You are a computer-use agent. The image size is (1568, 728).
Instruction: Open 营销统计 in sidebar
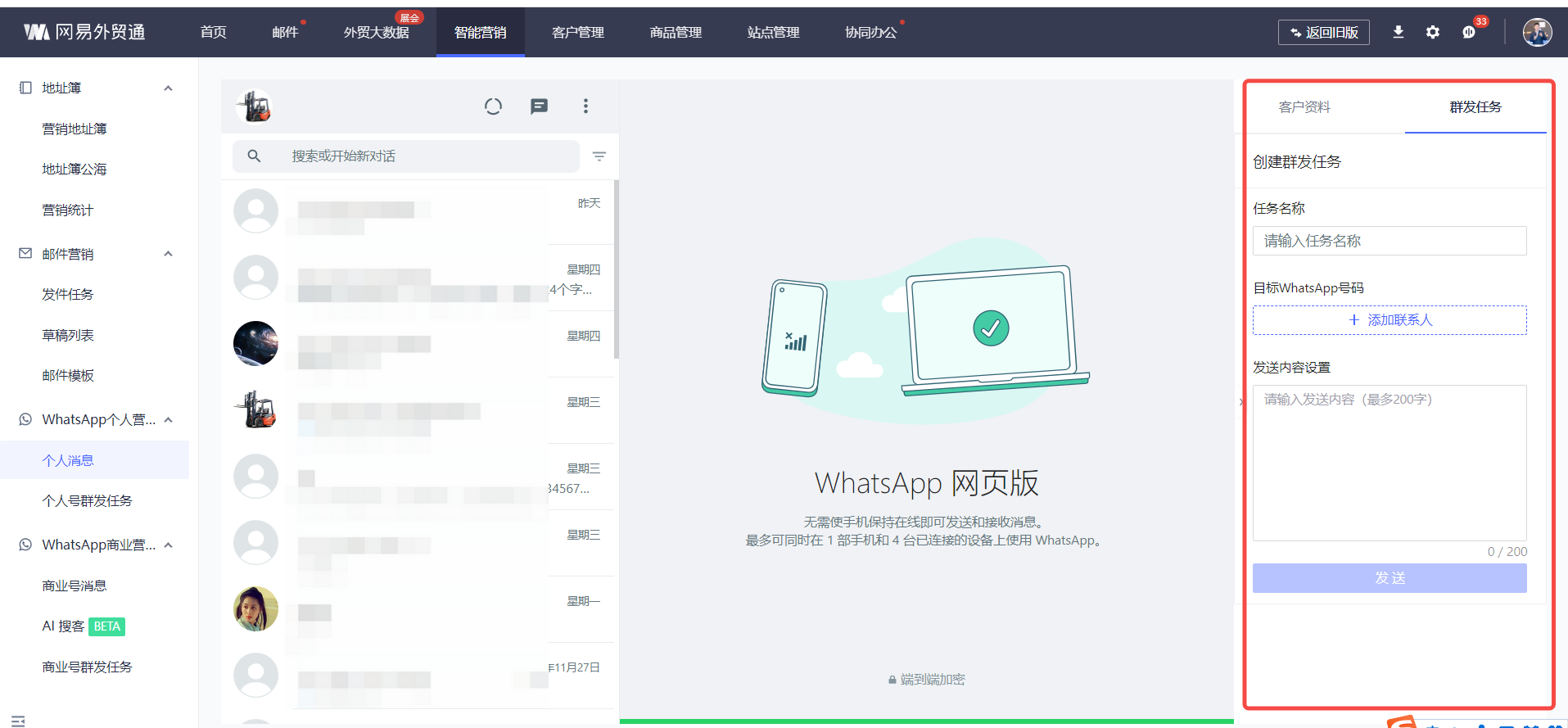click(68, 210)
